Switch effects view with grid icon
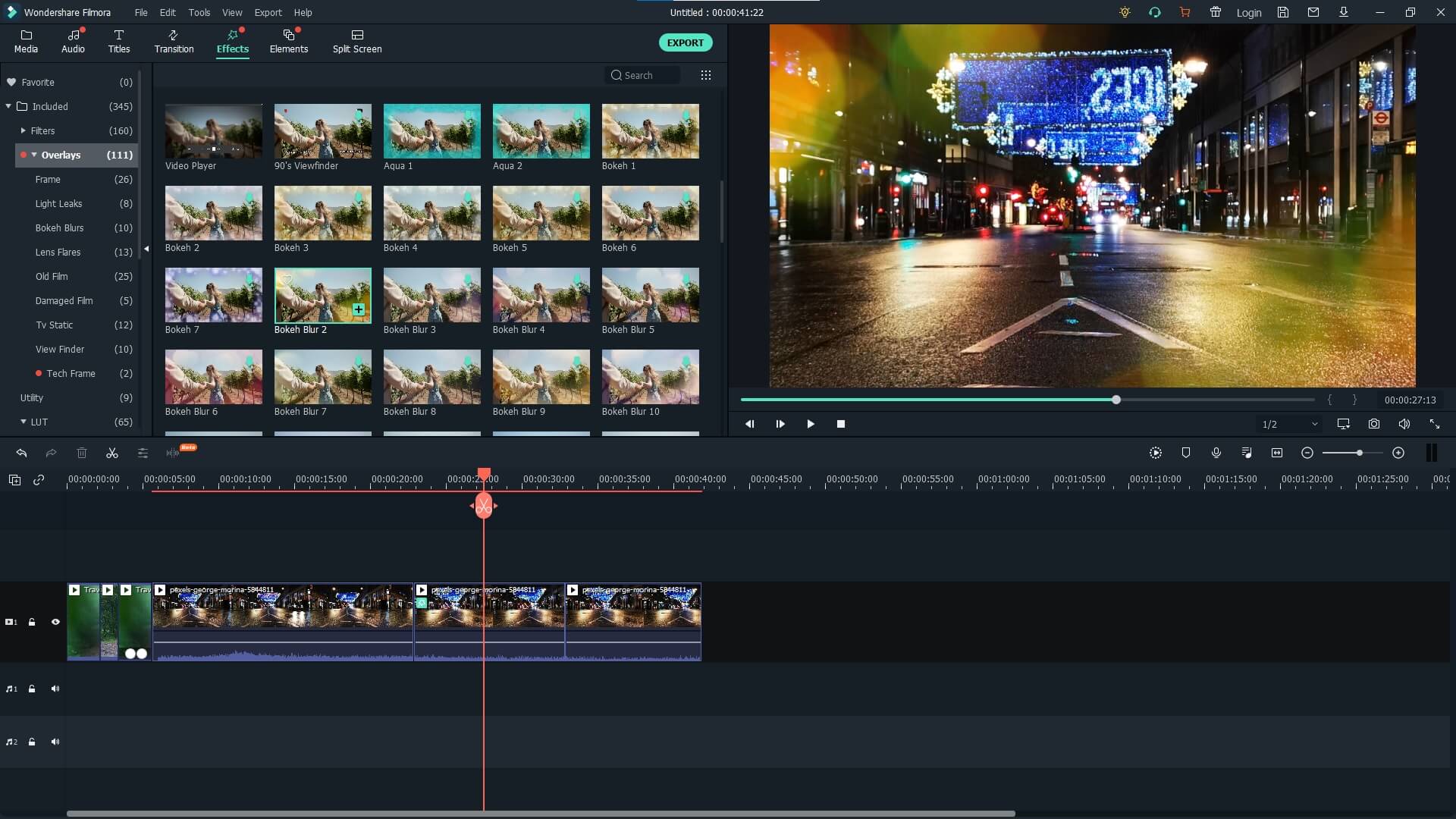 tap(705, 75)
